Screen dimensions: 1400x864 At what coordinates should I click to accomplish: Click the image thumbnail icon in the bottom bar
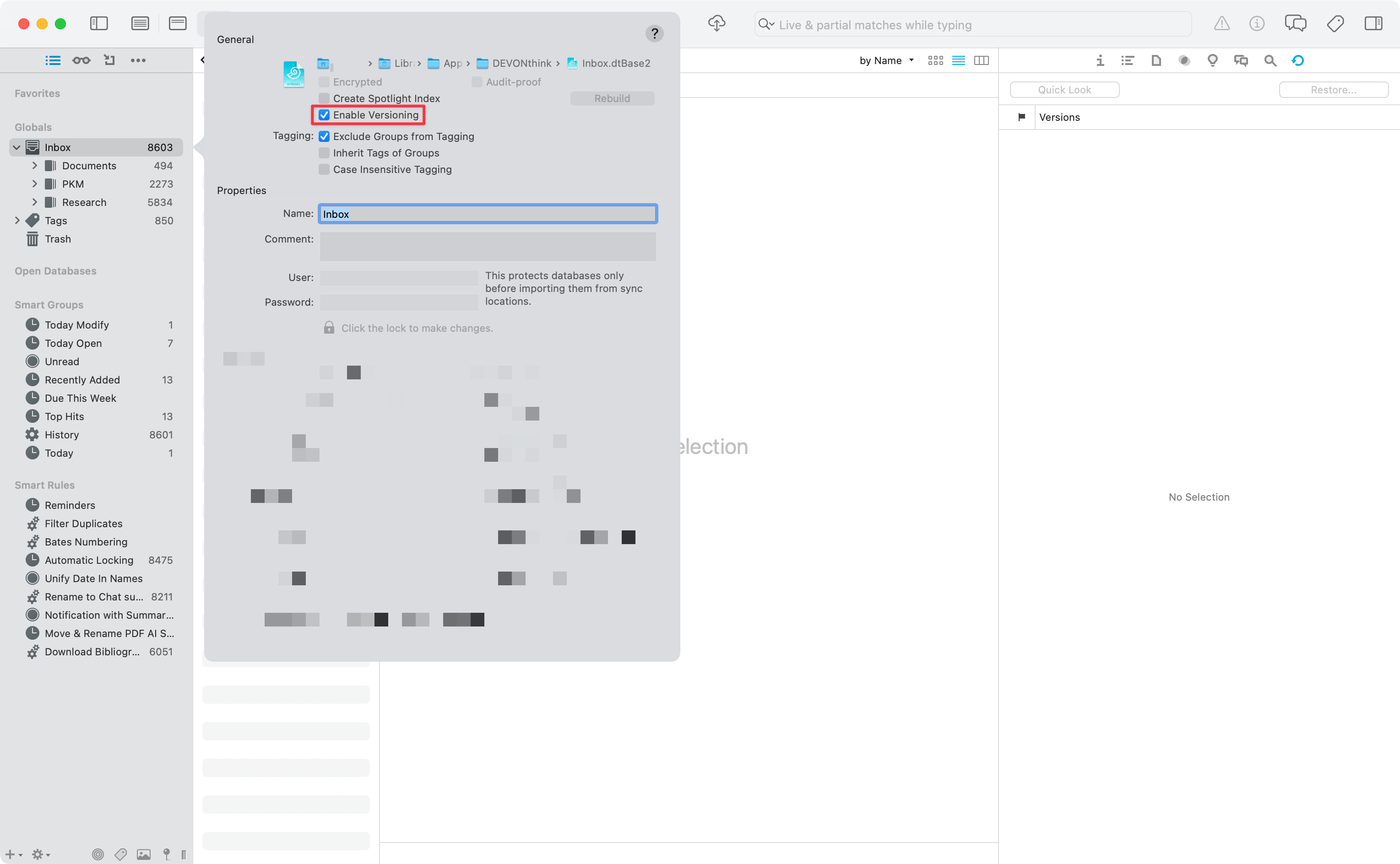click(x=143, y=854)
